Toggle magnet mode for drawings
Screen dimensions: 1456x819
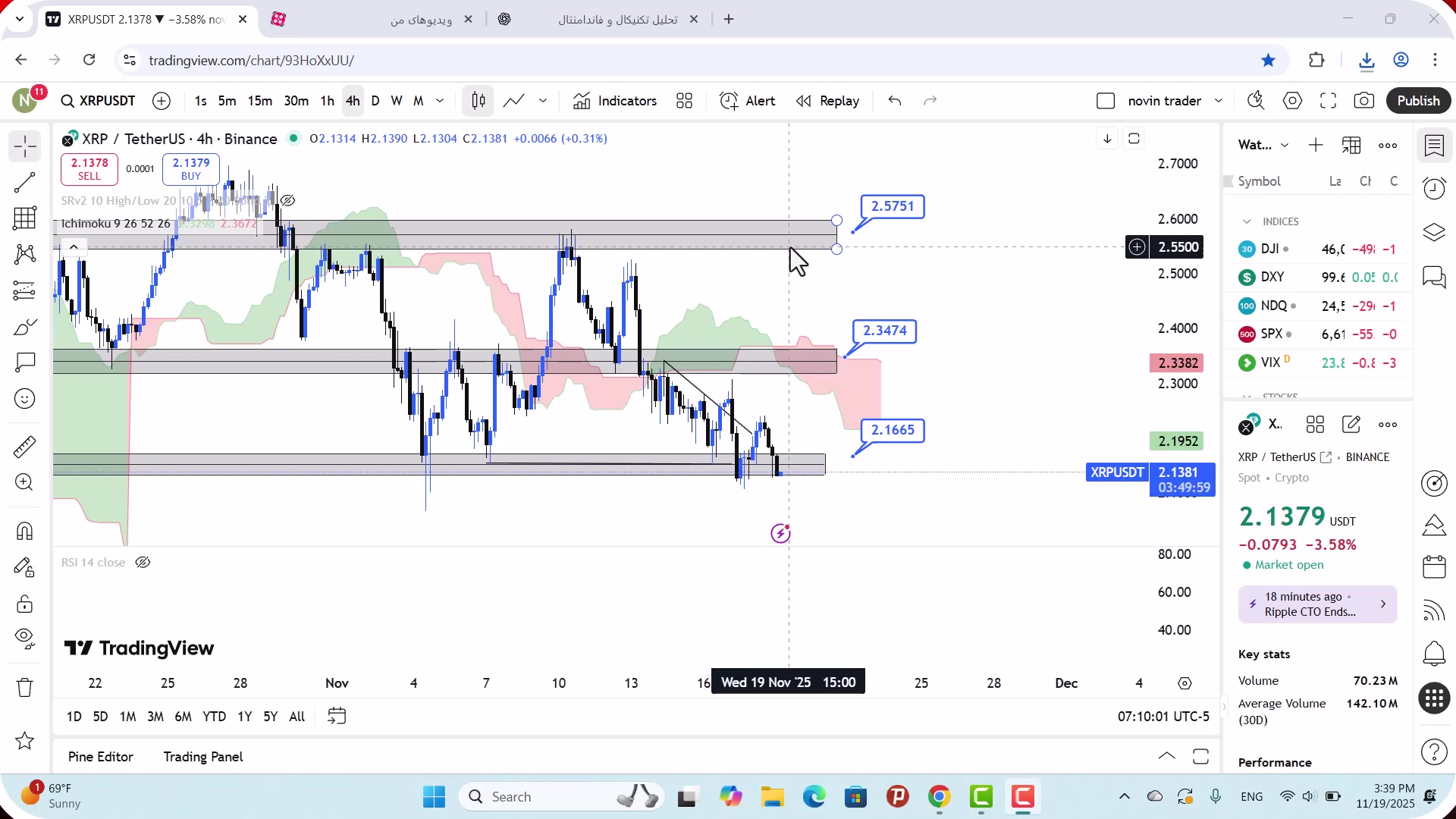click(x=24, y=531)
